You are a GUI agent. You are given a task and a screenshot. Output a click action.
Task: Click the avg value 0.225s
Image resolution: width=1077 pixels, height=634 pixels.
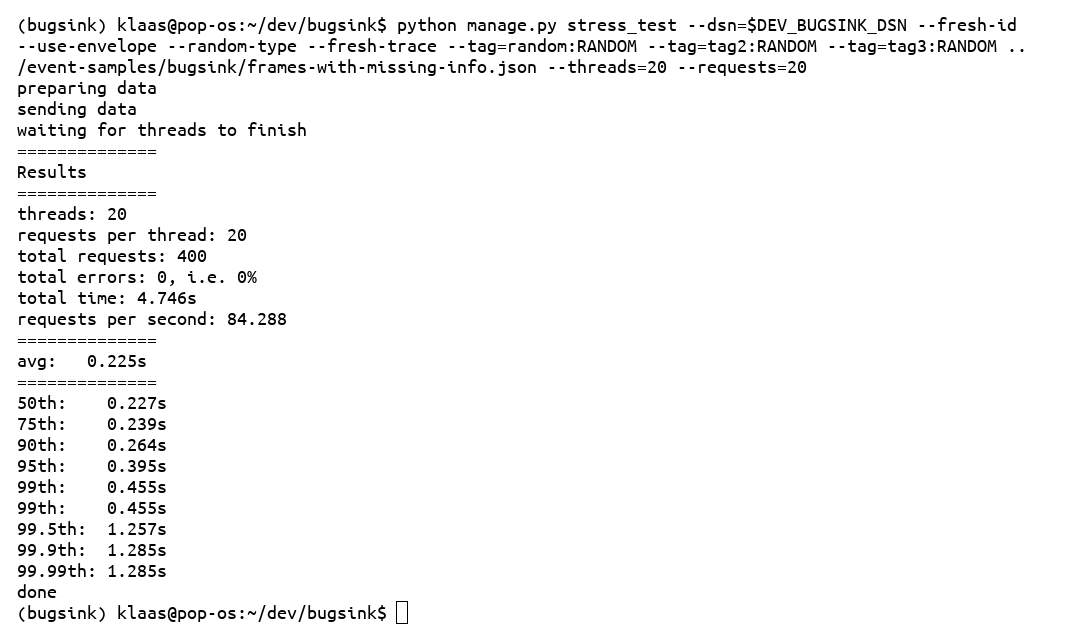coord(117,361)
